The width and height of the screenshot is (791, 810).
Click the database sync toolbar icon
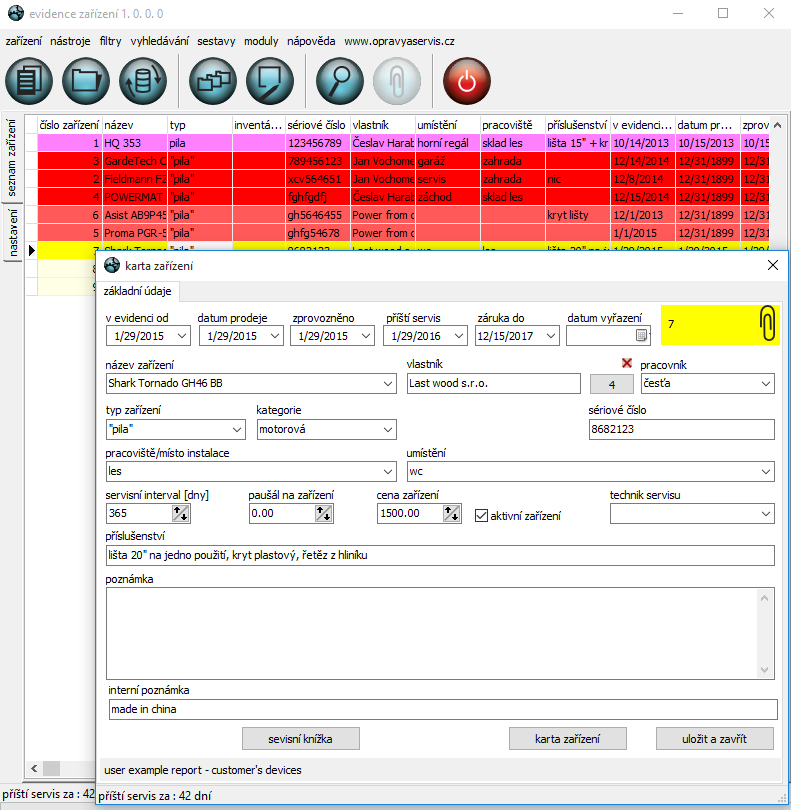(143, 81)
